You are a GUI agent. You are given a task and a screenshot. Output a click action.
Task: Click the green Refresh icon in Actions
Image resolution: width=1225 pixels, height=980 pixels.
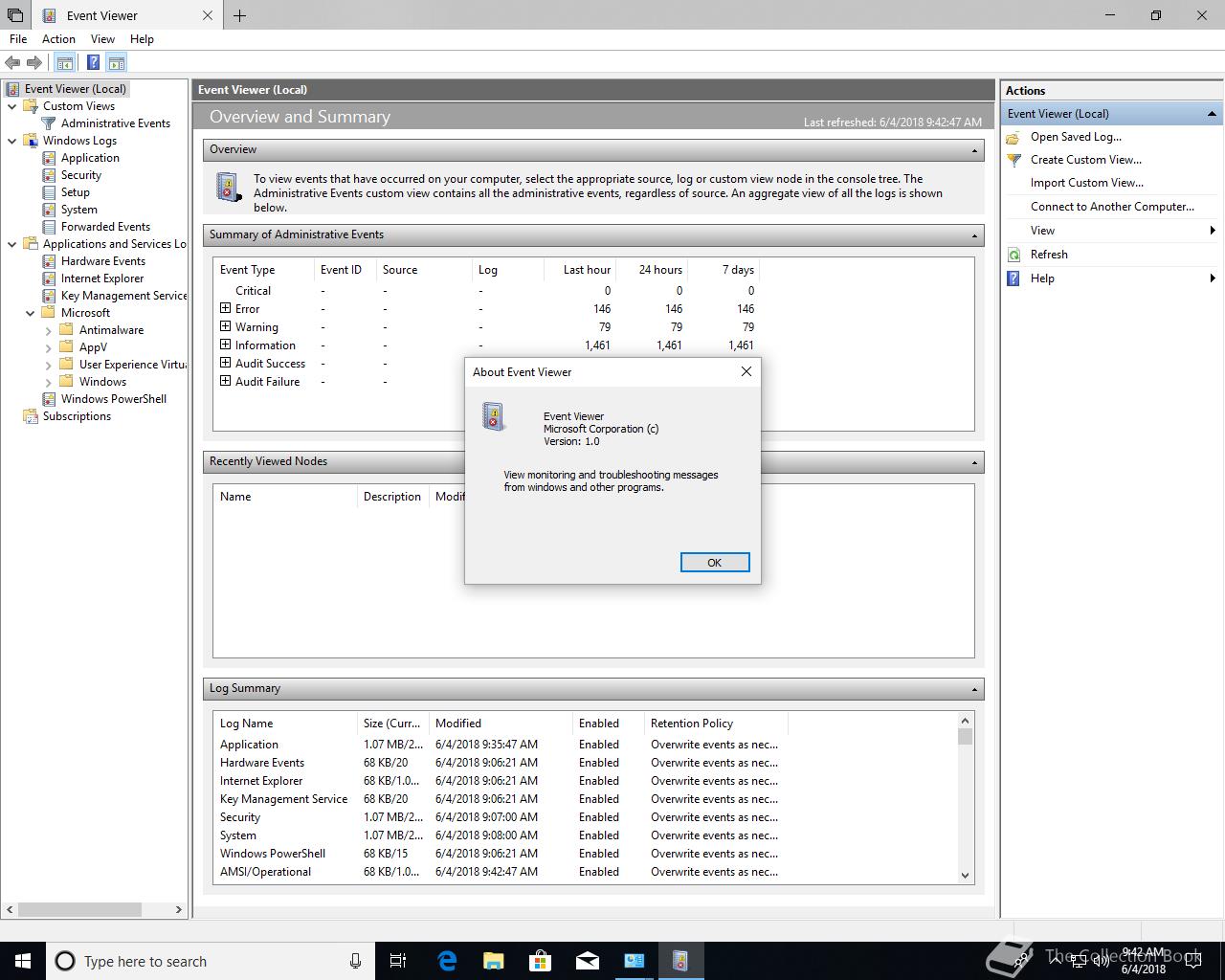(1013, 255)
